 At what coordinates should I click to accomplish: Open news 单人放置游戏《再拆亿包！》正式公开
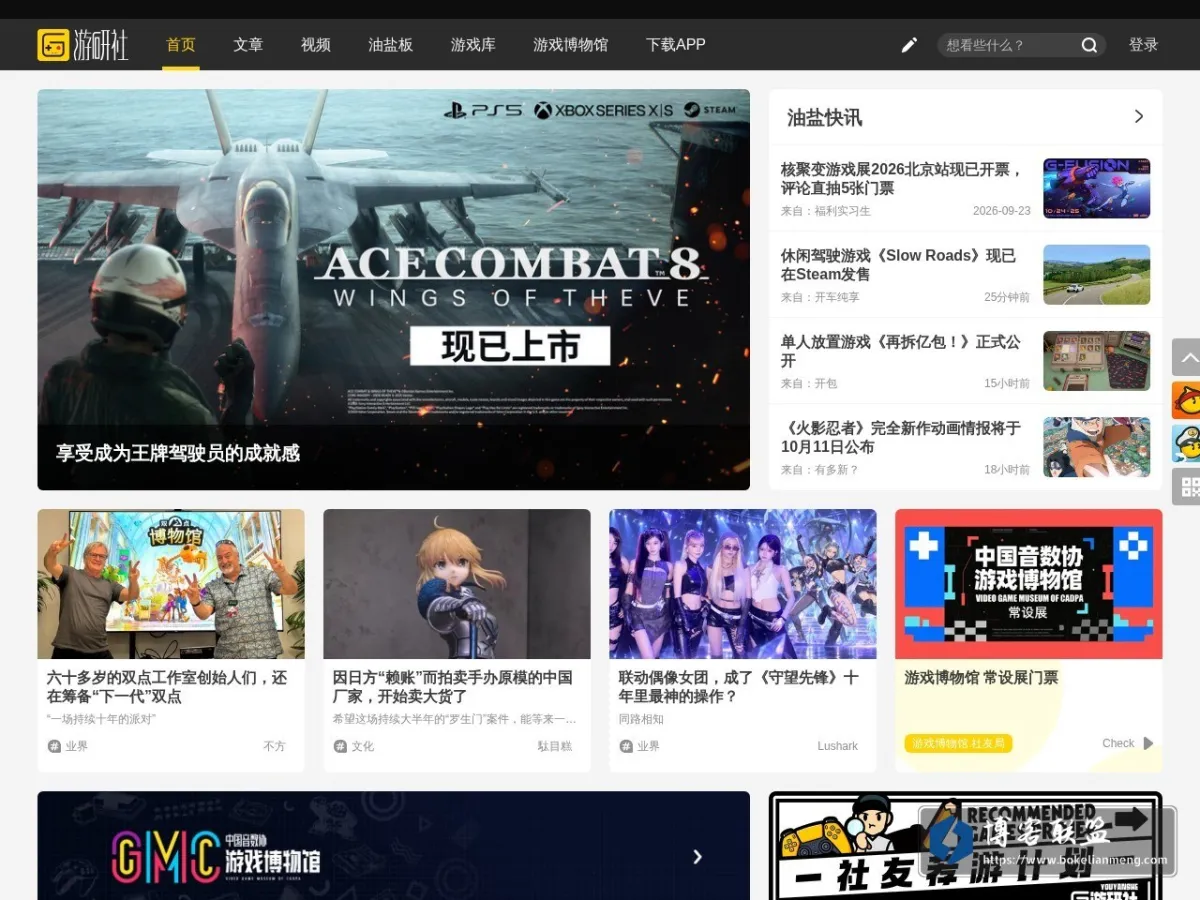900,351
